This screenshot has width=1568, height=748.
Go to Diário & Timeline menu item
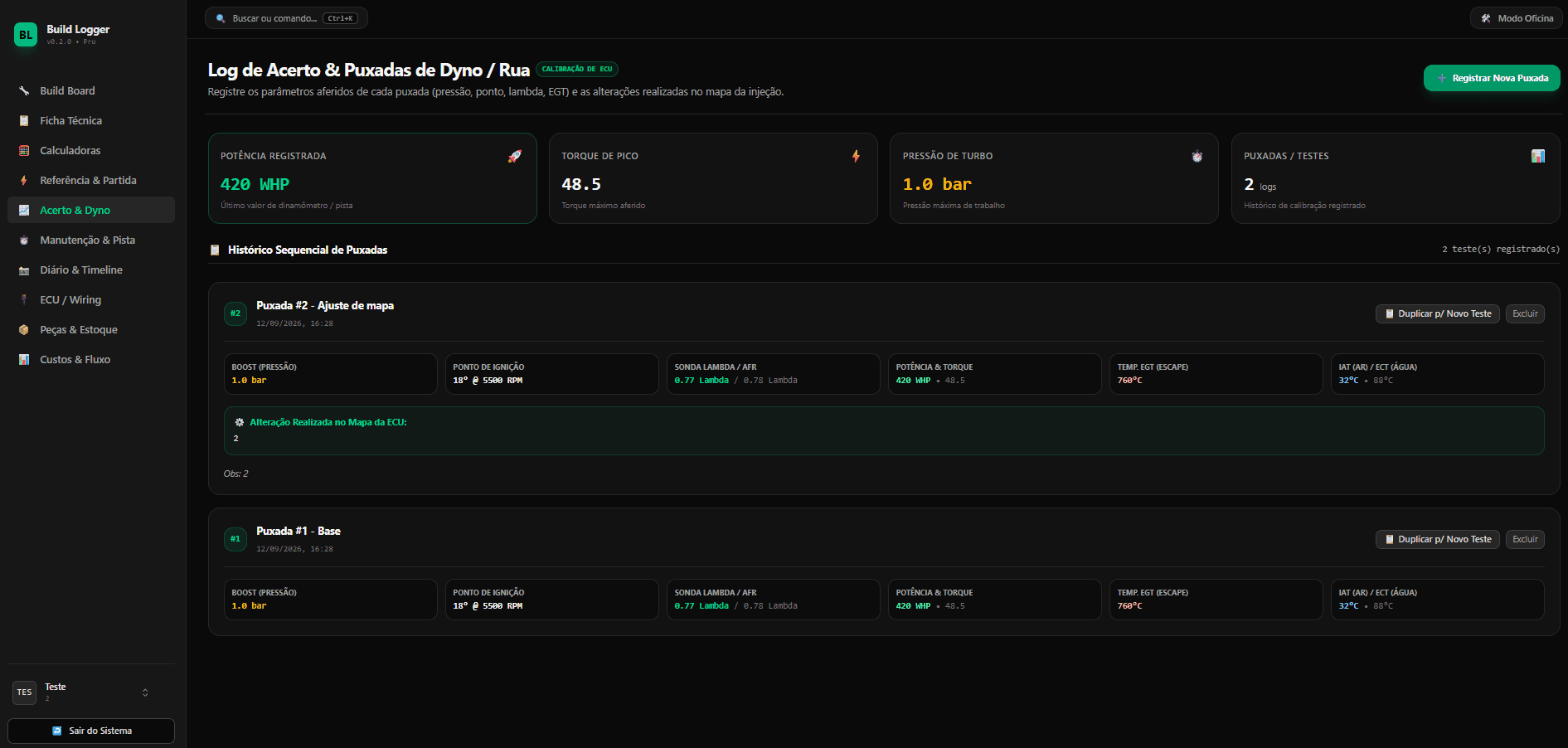[x=91, y=270]
